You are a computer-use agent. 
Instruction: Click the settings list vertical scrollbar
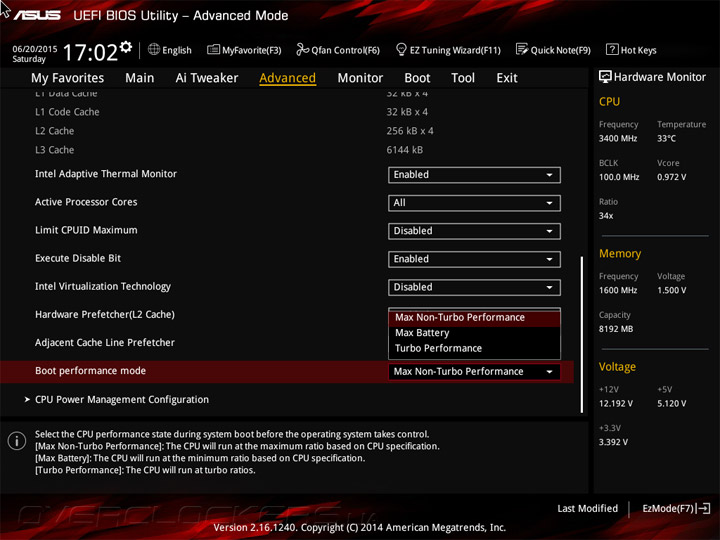(x=582, y=334)
